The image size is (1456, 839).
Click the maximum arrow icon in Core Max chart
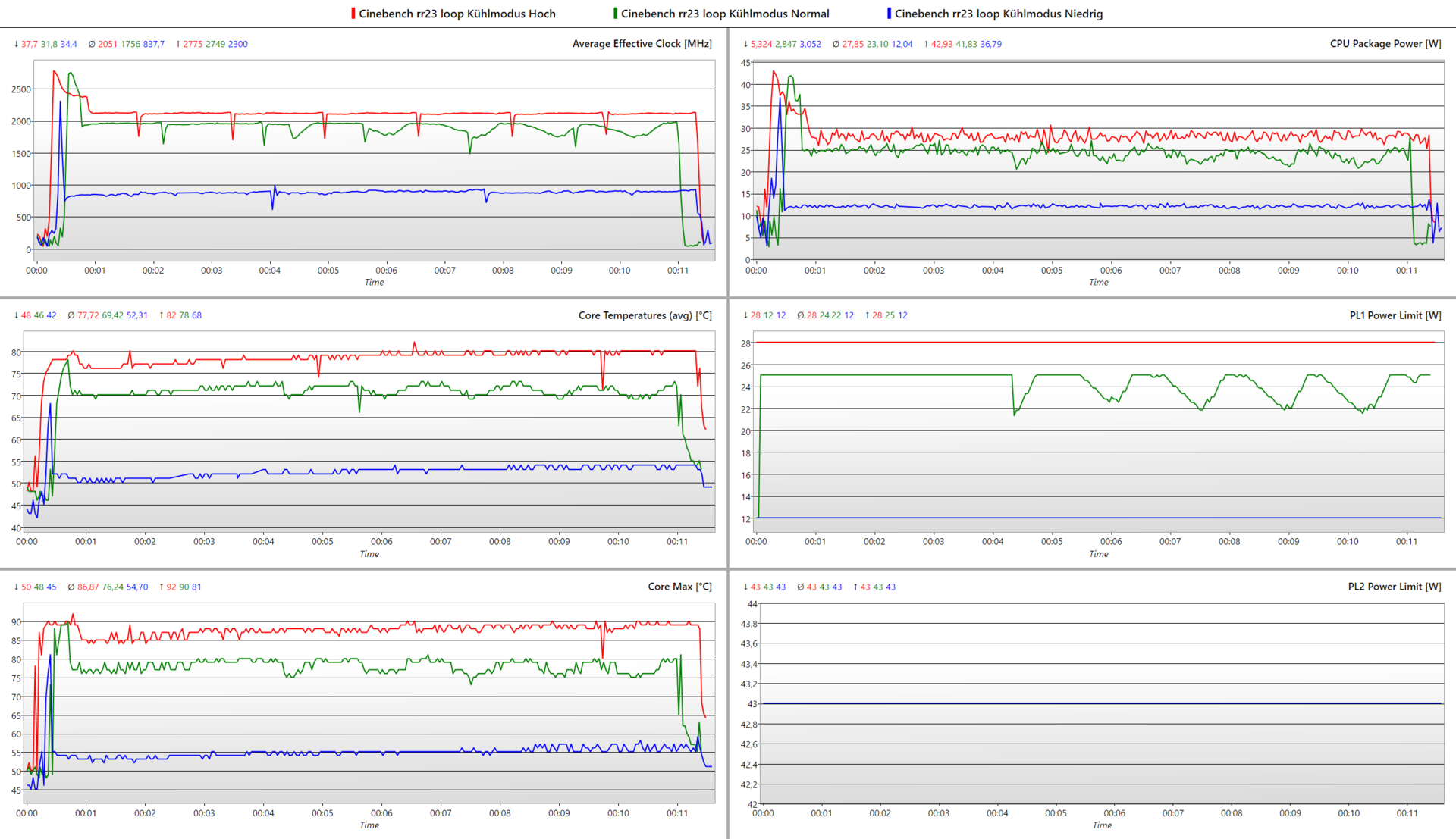pyautogui.click(x=161, y=587)
